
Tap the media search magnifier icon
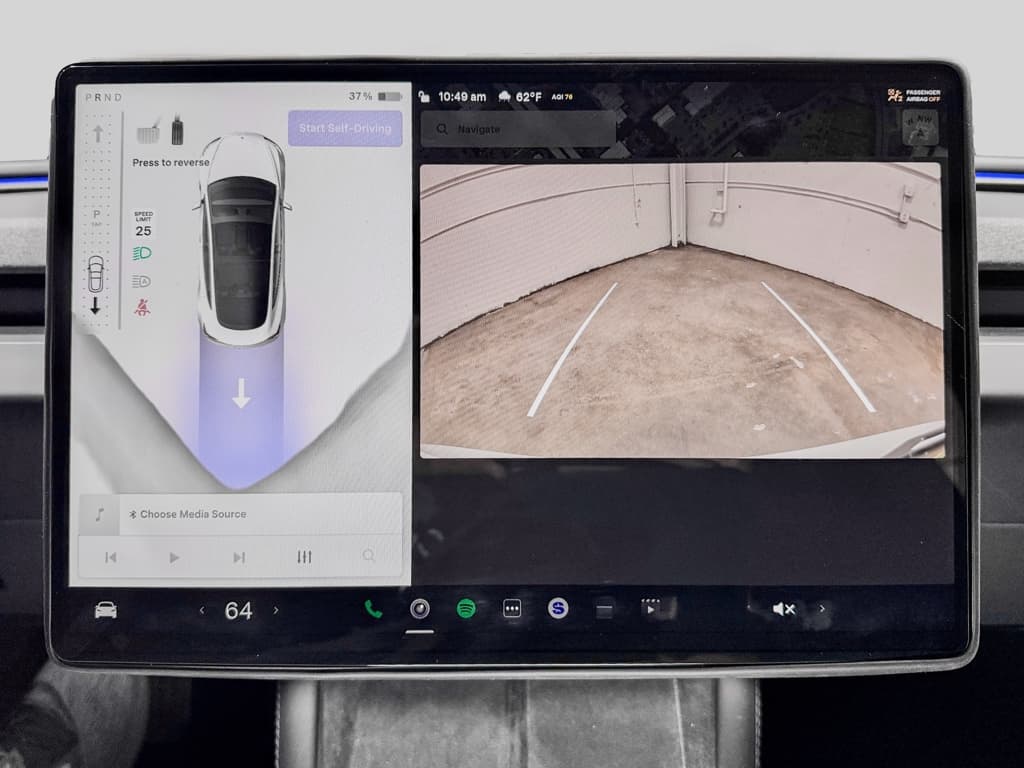click(x=368, y=557)
